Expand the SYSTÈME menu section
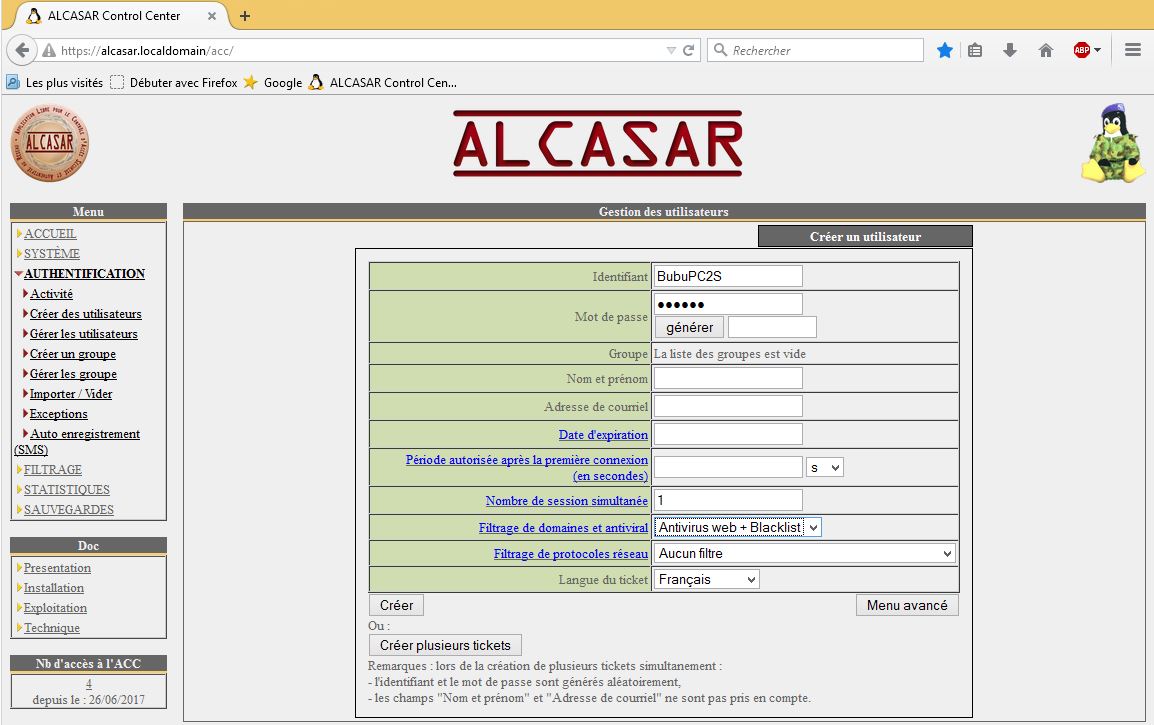1154x725 pixels. pos(51,254)
